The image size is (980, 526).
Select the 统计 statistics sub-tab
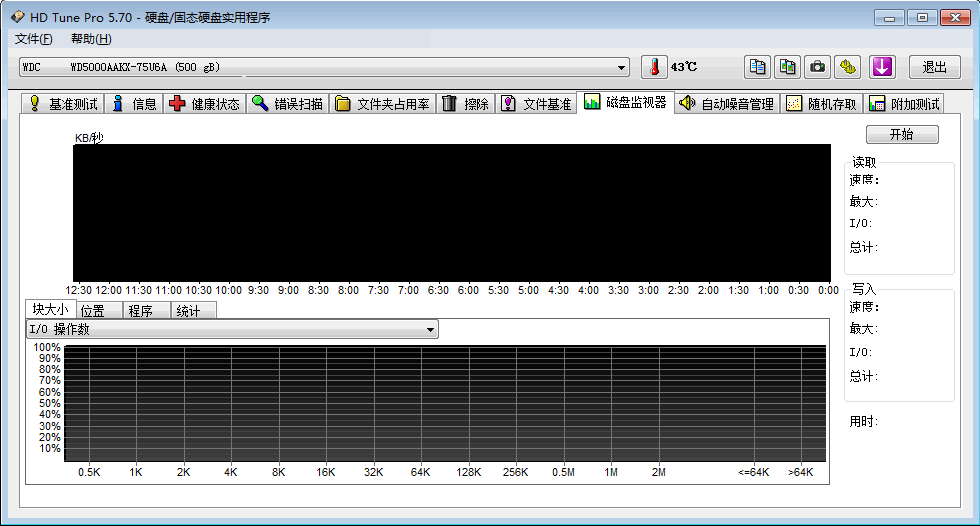pyautogui.click(x=189, y=311)
